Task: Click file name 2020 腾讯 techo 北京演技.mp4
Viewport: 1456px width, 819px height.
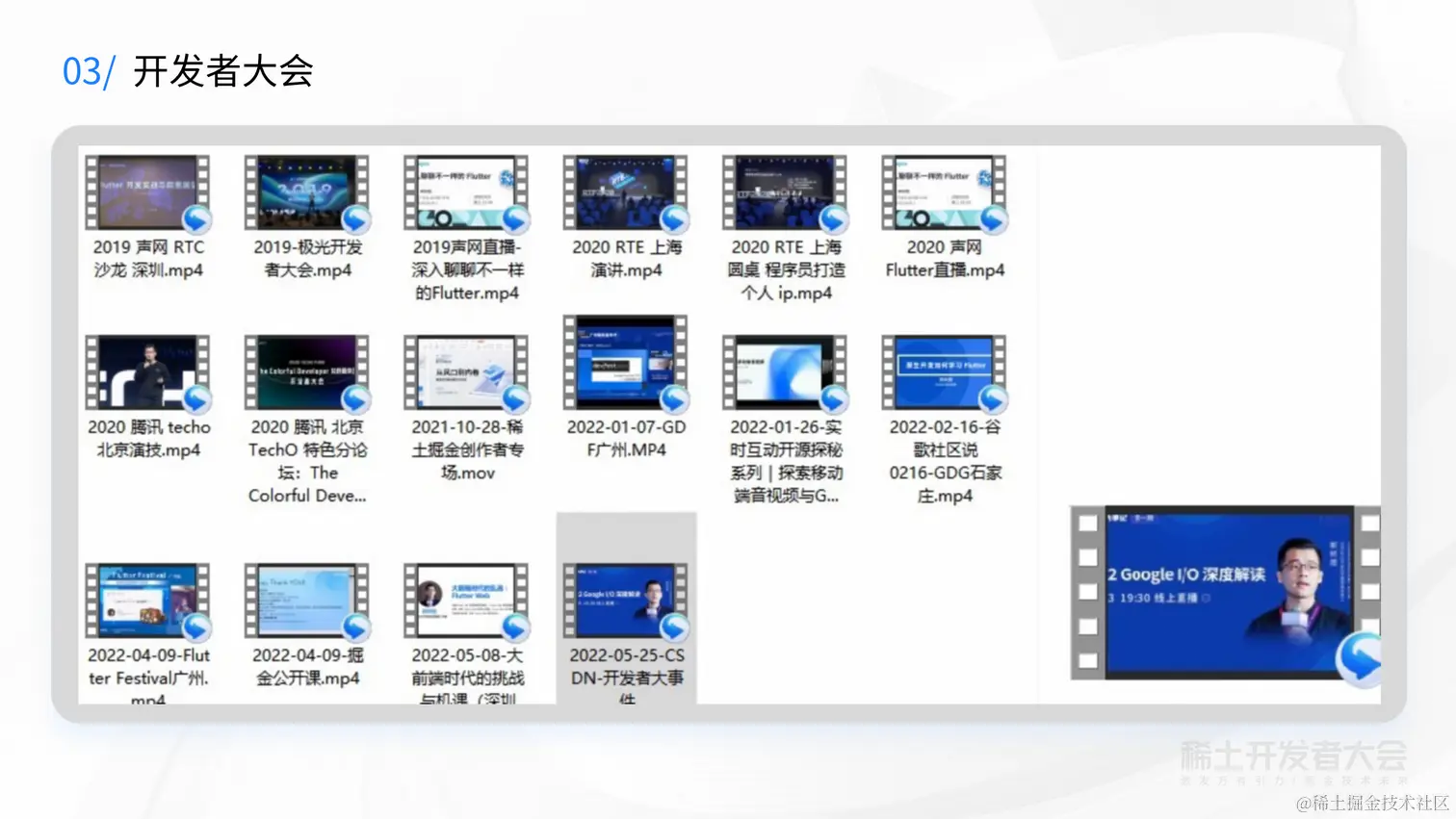Action: click(148, 438)
